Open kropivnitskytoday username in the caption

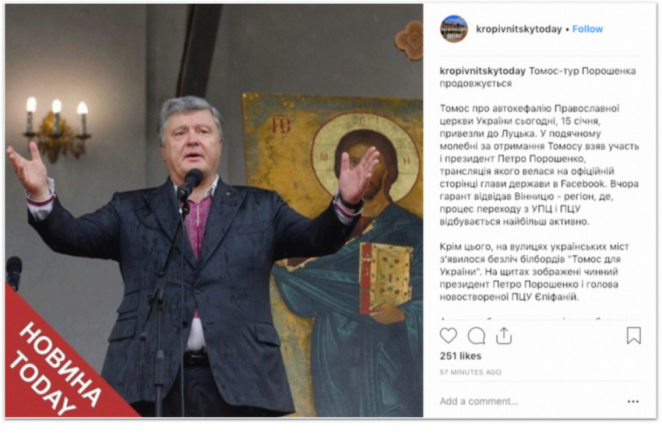[482, 71]
